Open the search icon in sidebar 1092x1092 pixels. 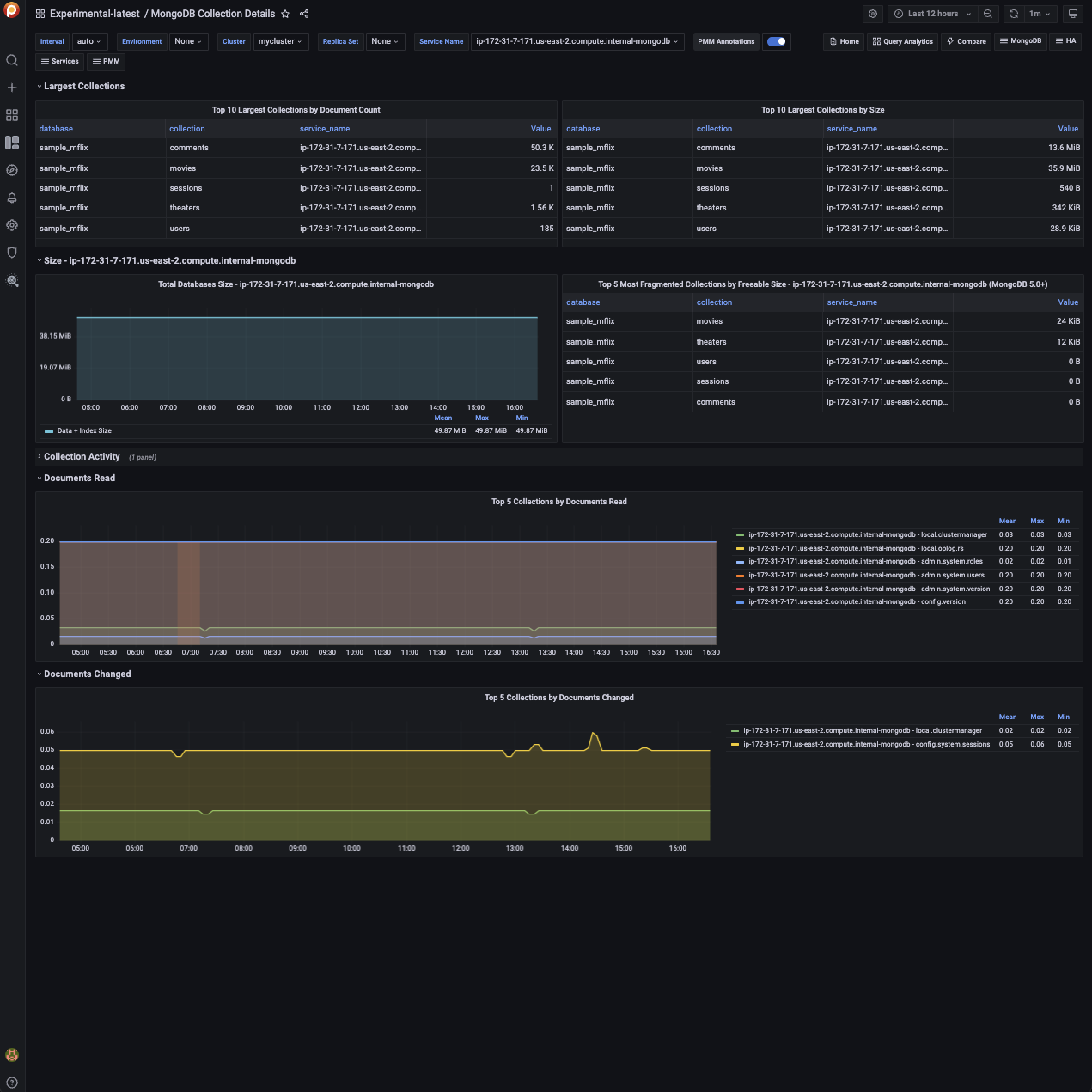[12, 60]
